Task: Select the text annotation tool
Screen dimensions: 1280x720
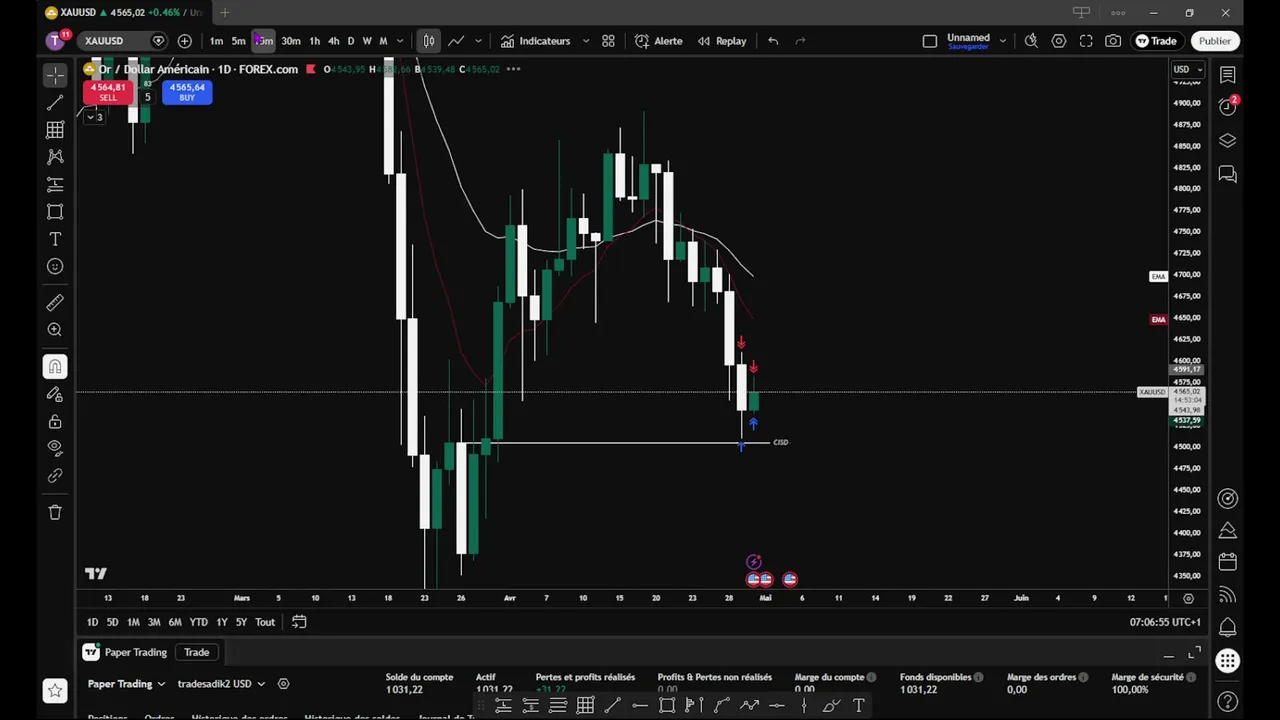Action: pyautogui.click(x=55, y=239)
